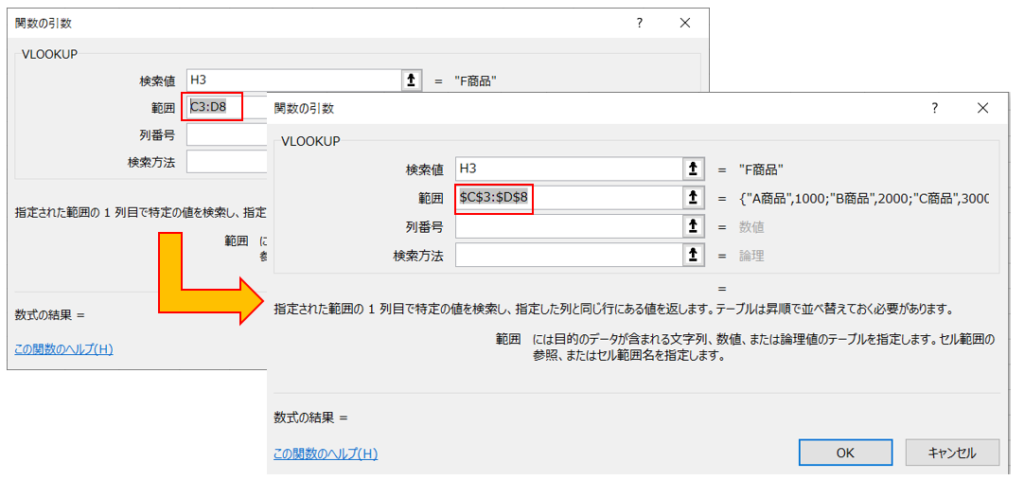Click the ? help icon in front dialog

coord(935,108)
